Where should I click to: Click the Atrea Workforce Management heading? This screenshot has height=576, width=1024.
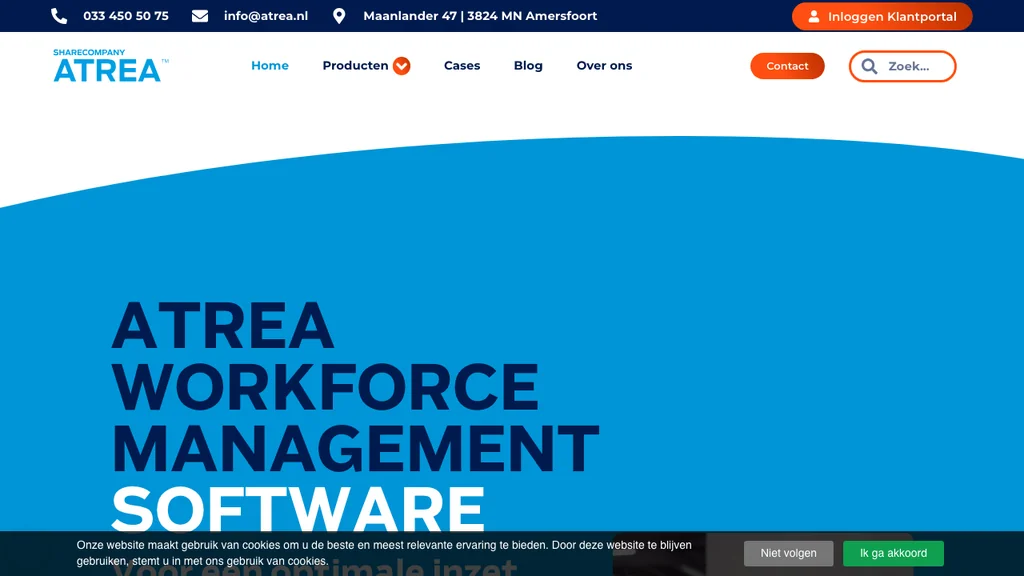coord(355,387)
